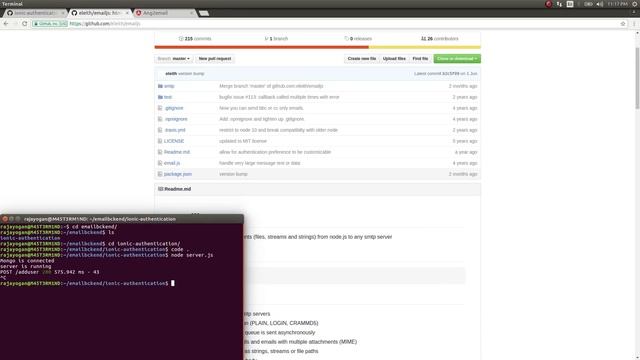640x360 pixels.
Task: Expand the Branch: master dropdown
Action: pyautogui.click(x=174, y=59)
